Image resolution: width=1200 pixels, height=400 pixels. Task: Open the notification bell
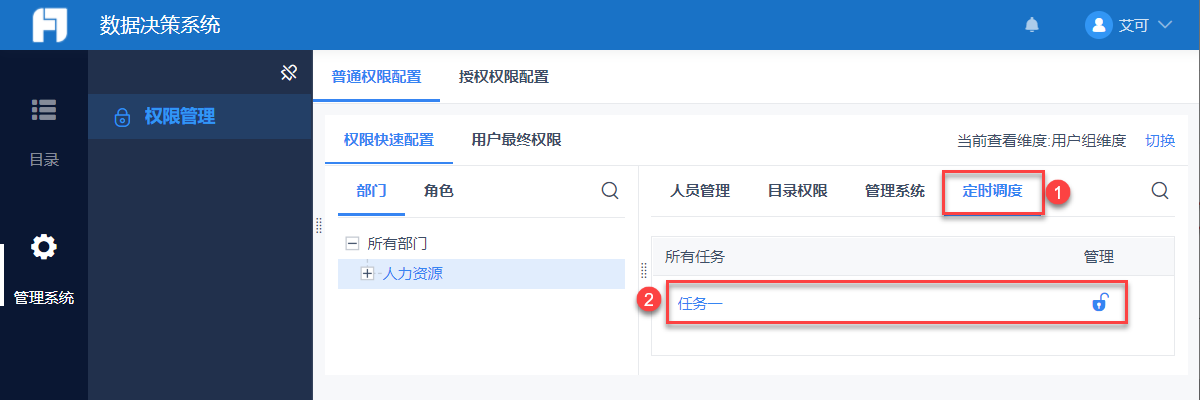(x=1032, y=25)
